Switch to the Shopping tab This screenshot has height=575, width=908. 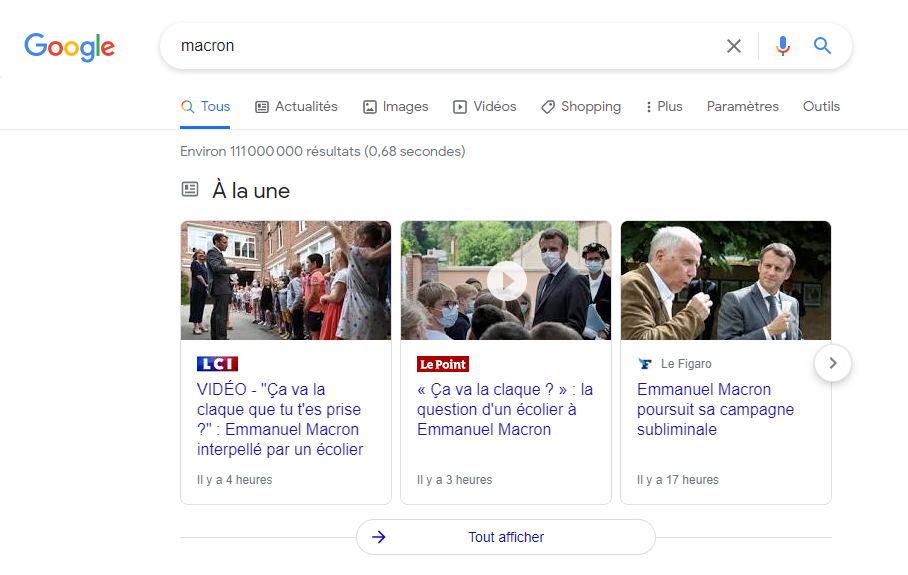(x=581, y=107)
